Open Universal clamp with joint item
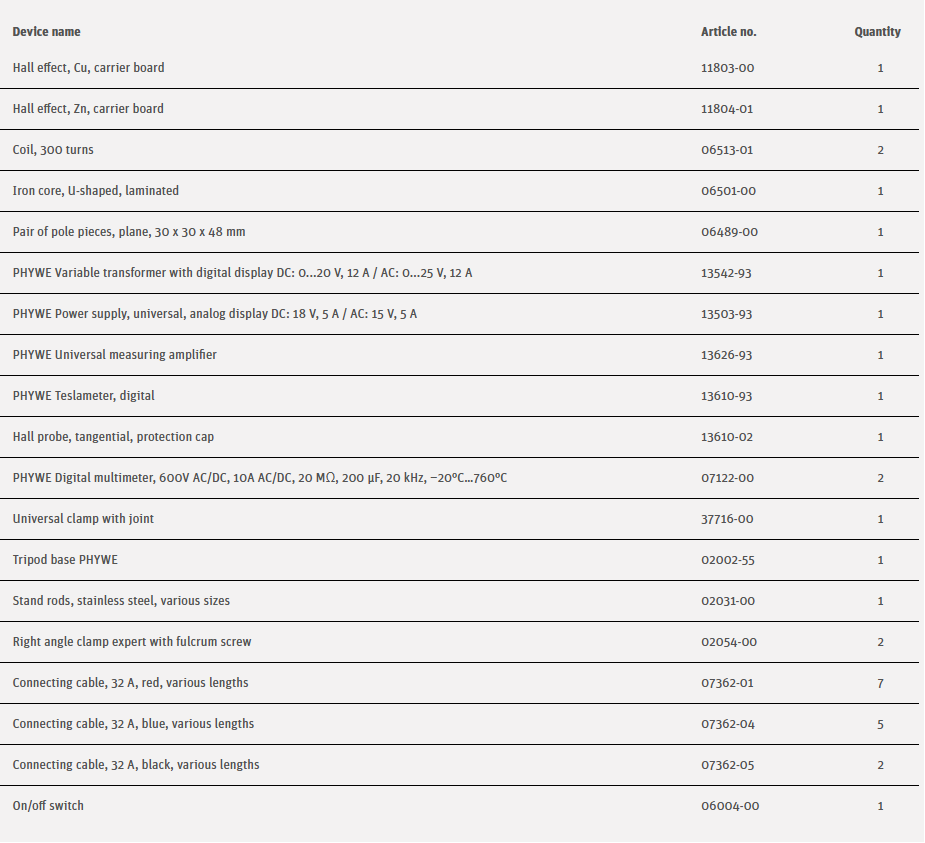Viewport: 925px width, 843px height. coord(83,519)
